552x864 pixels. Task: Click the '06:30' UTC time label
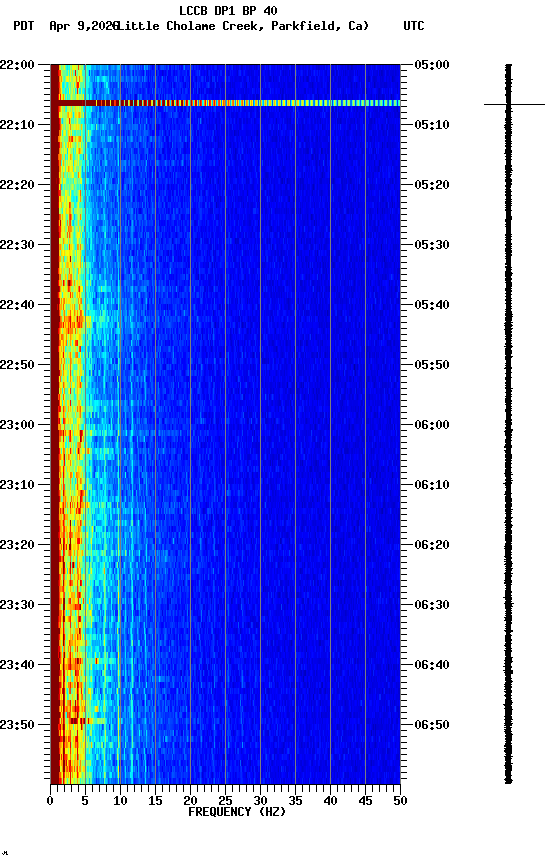[x=432, y=606]
